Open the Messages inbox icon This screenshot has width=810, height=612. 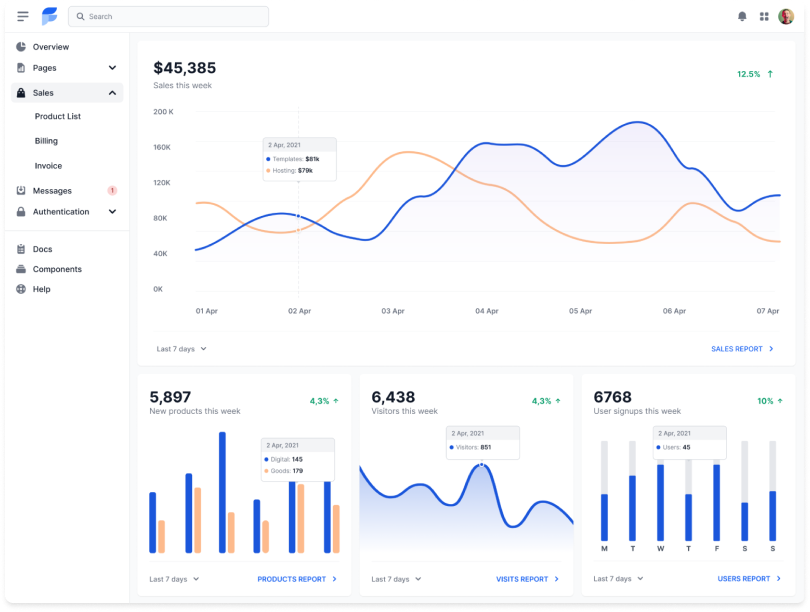coord(20,190)
